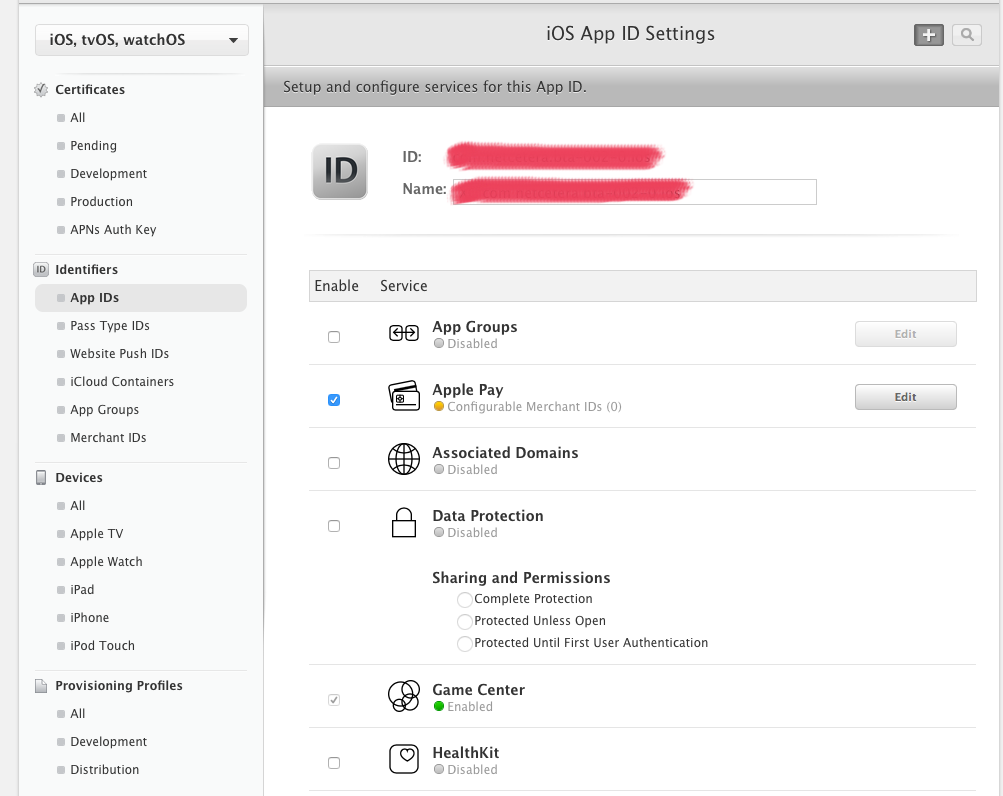Click the plus add button icon
Screen dimensions: 1003x796
tap(928, 35)
